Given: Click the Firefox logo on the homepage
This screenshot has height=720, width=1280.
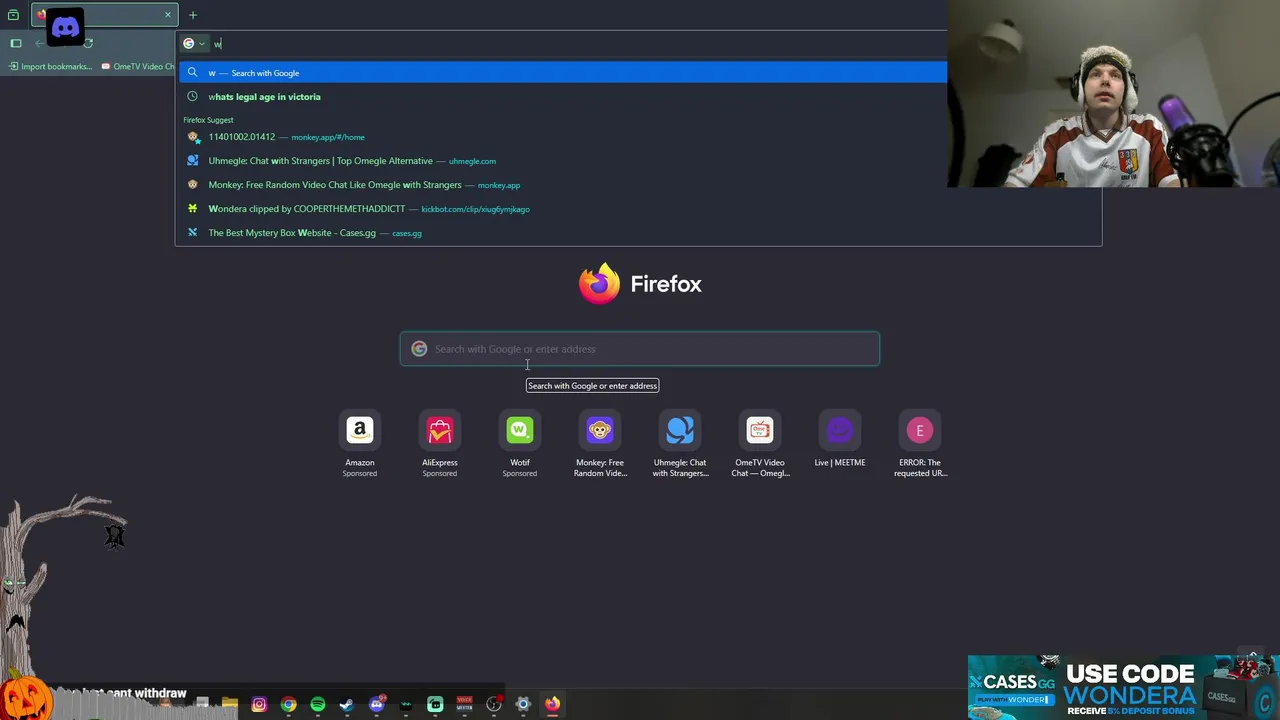Looking at the screenshot, I should [x=599, y=283].
